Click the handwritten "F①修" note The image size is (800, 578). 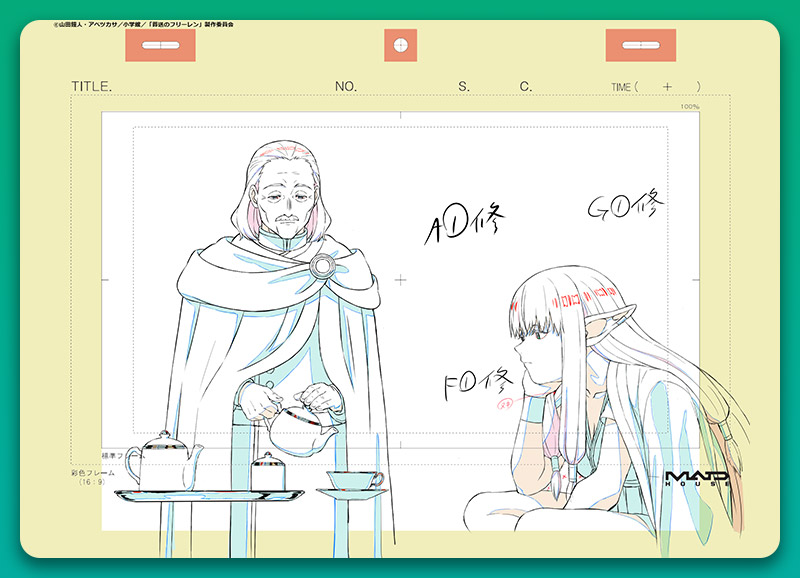pyautogui.click(x=478, y=383)
